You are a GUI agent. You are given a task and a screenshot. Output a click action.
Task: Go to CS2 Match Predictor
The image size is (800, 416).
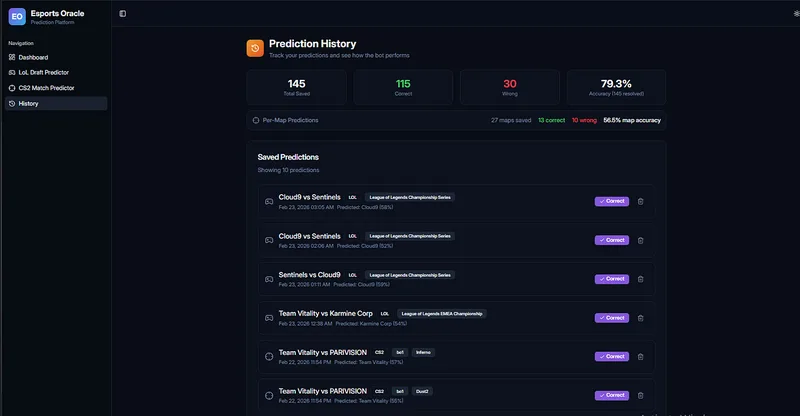[x=56, y=88]
